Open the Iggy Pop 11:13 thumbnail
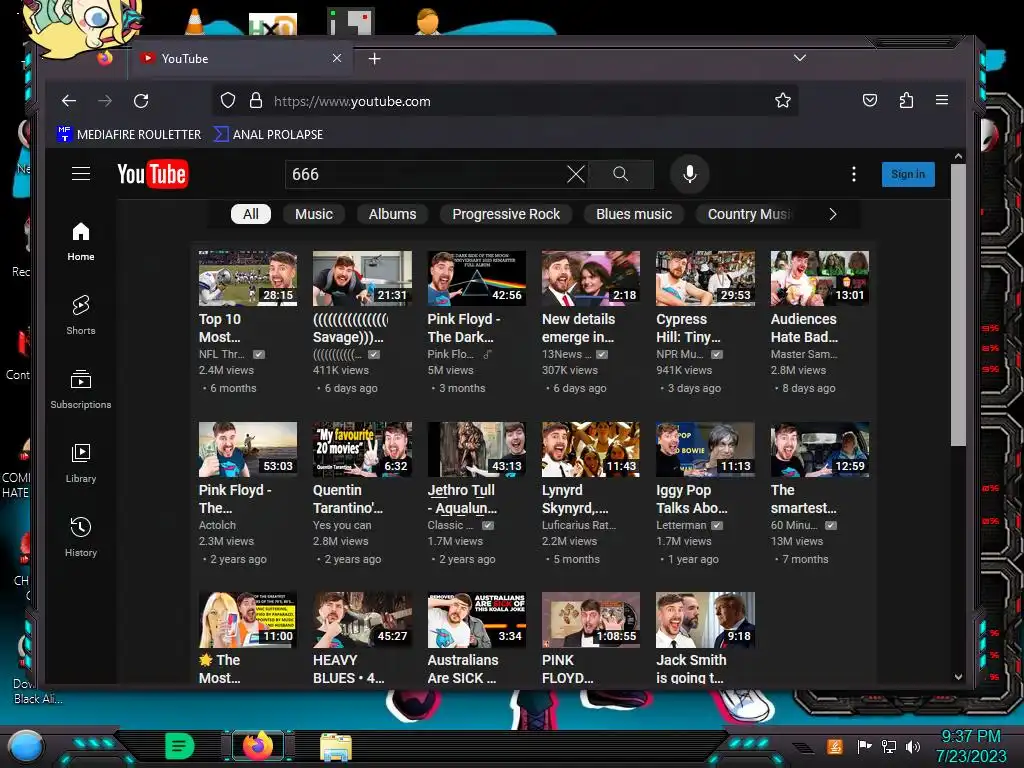This screenshot has width=1024, height=768. [705, 449]
